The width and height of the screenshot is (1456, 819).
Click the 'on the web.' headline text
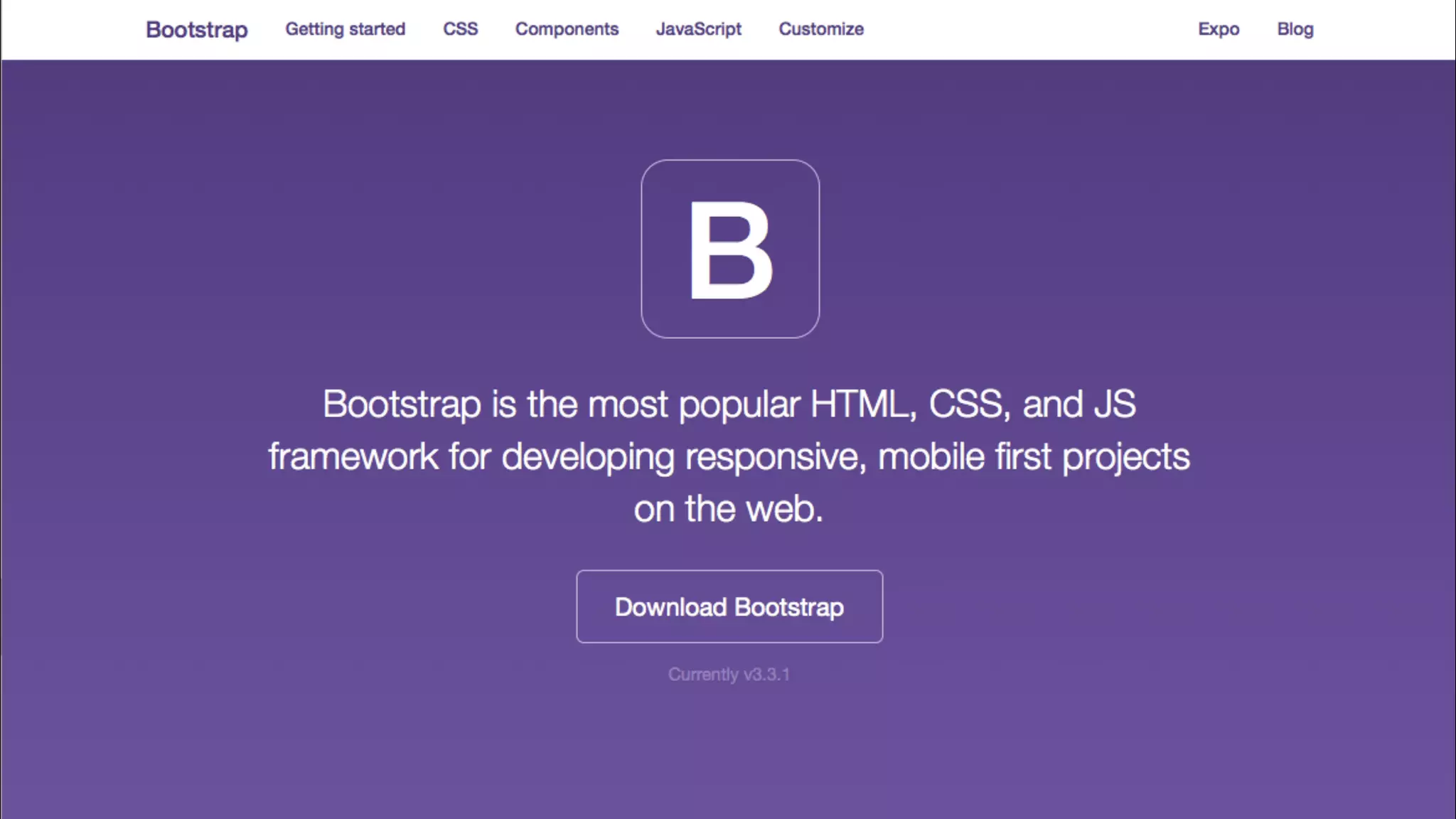click(729, 509)
